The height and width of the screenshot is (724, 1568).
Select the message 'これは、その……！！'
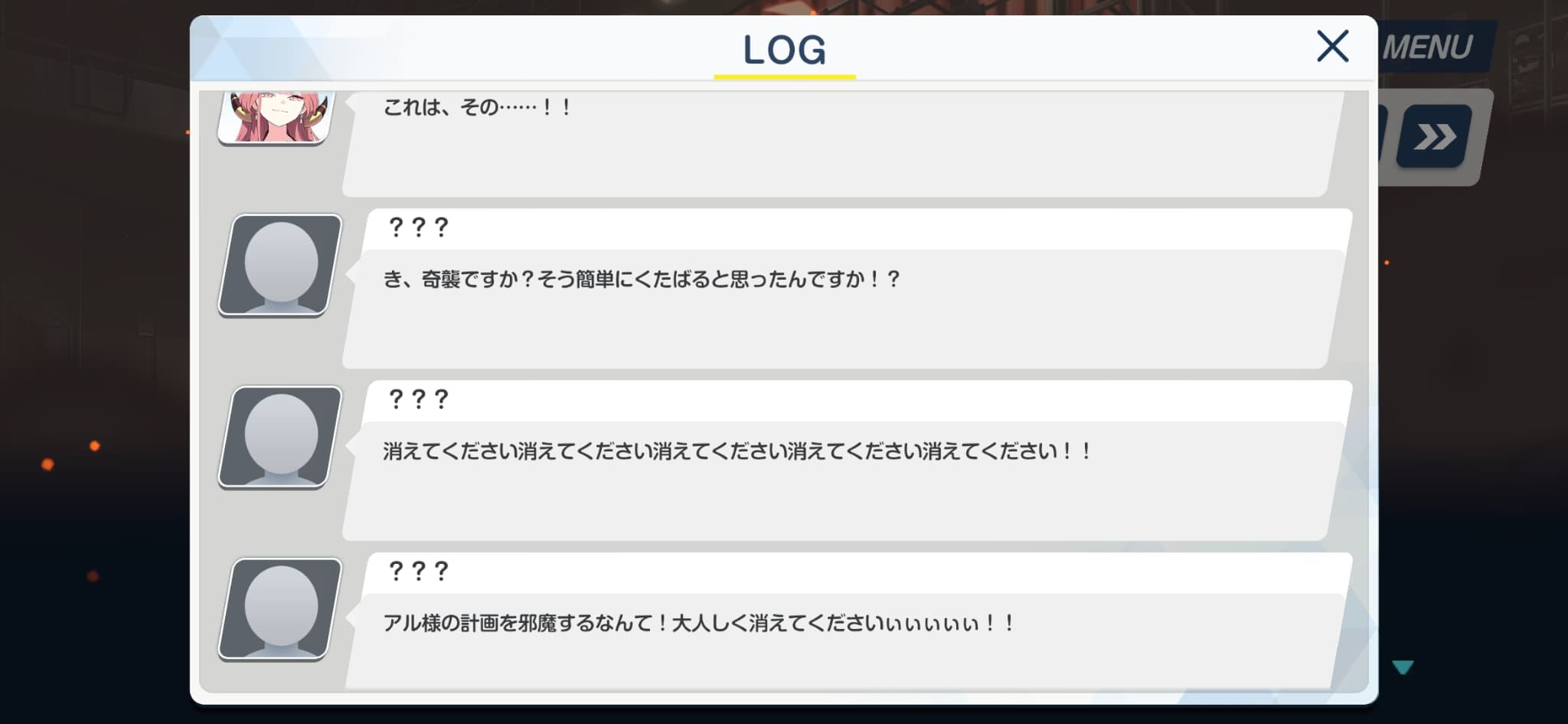(x=477, y=107)
